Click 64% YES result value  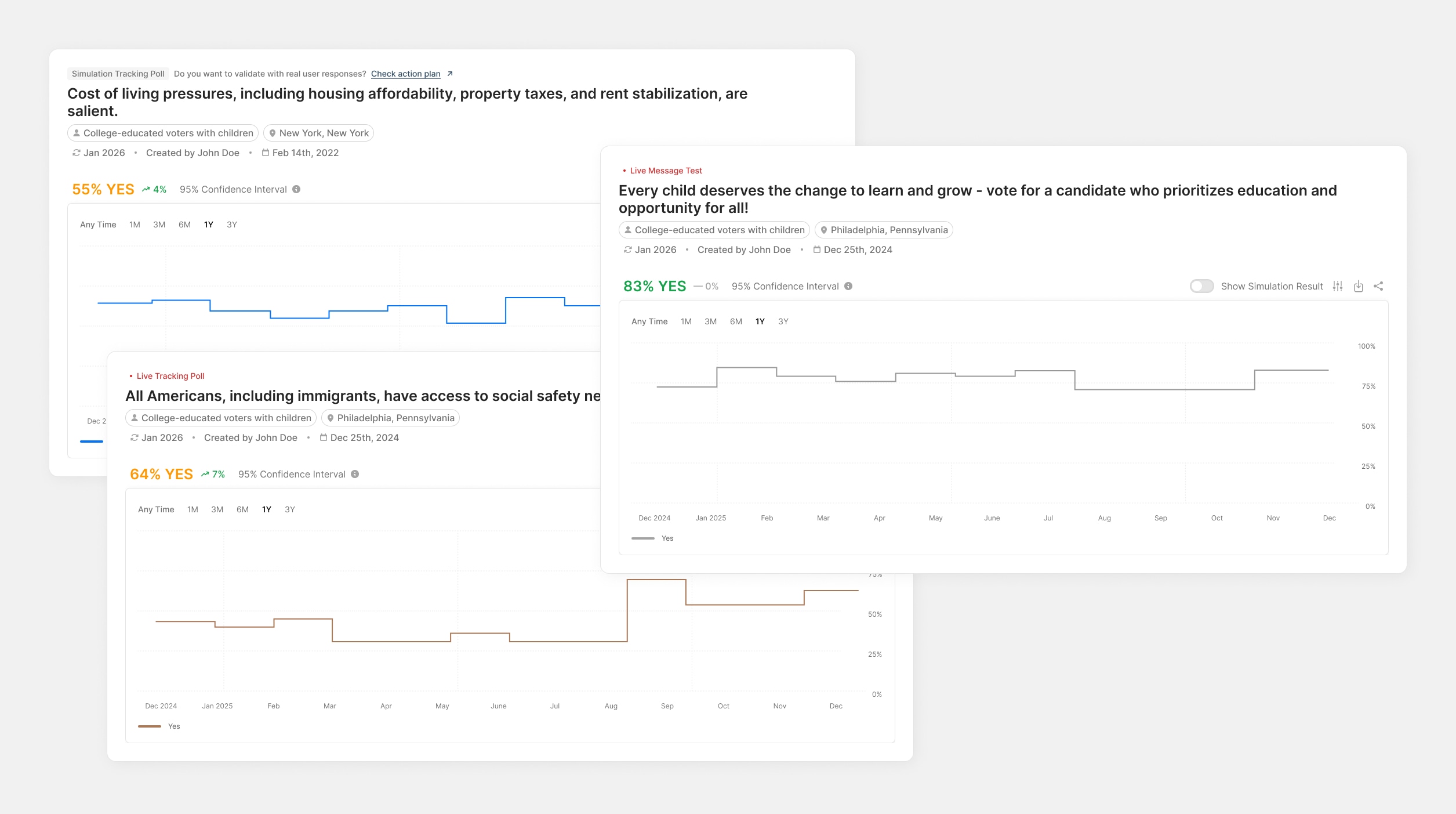[x=161, y=474]
